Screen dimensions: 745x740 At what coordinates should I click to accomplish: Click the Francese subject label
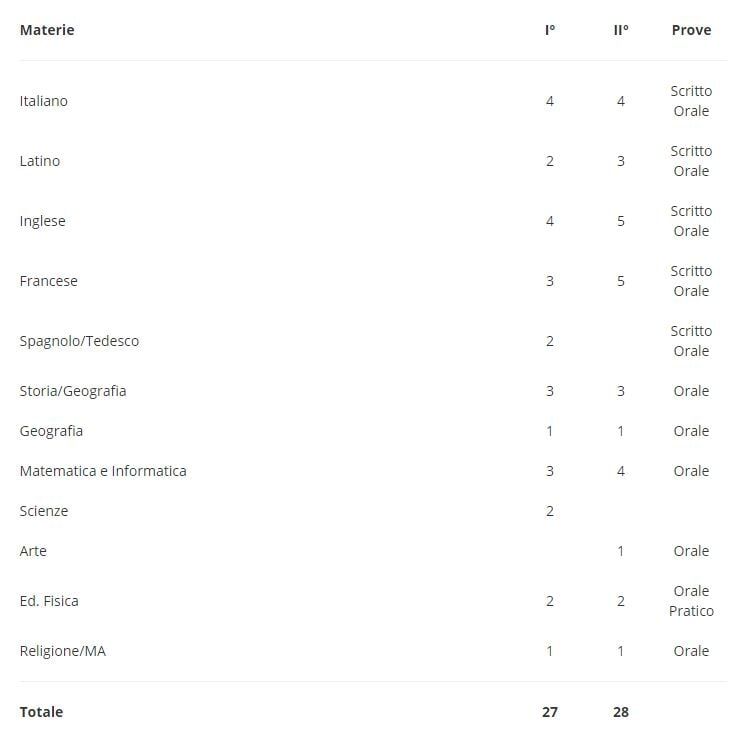tap(48, 281)
